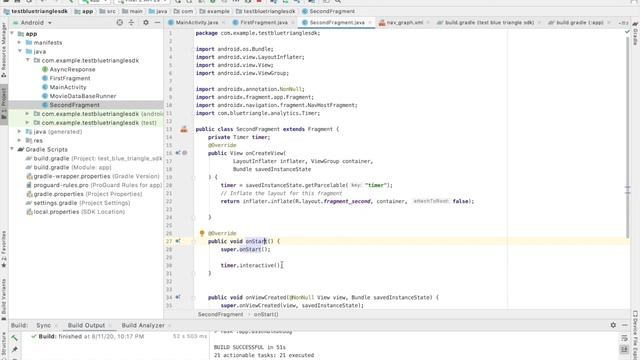
Task: Open the Build Analyzer tab
Action: pos(143,325)
